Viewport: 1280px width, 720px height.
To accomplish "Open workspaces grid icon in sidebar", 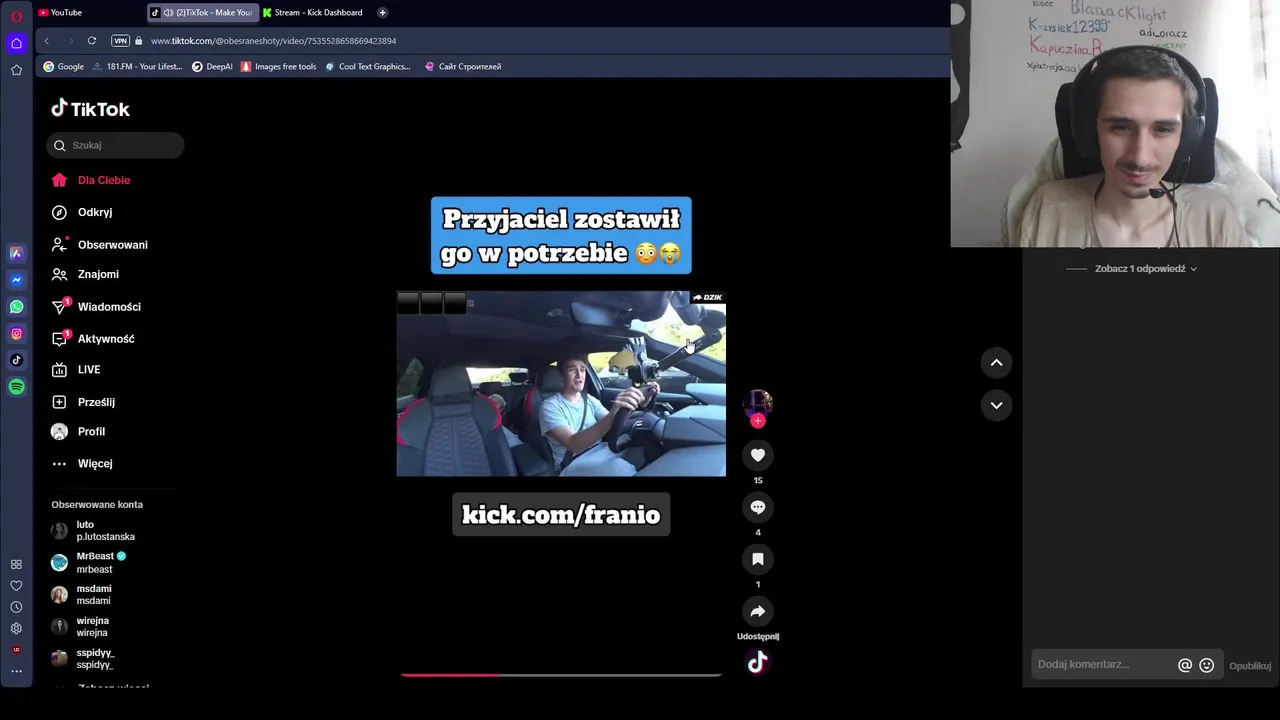I will point(16,564).
